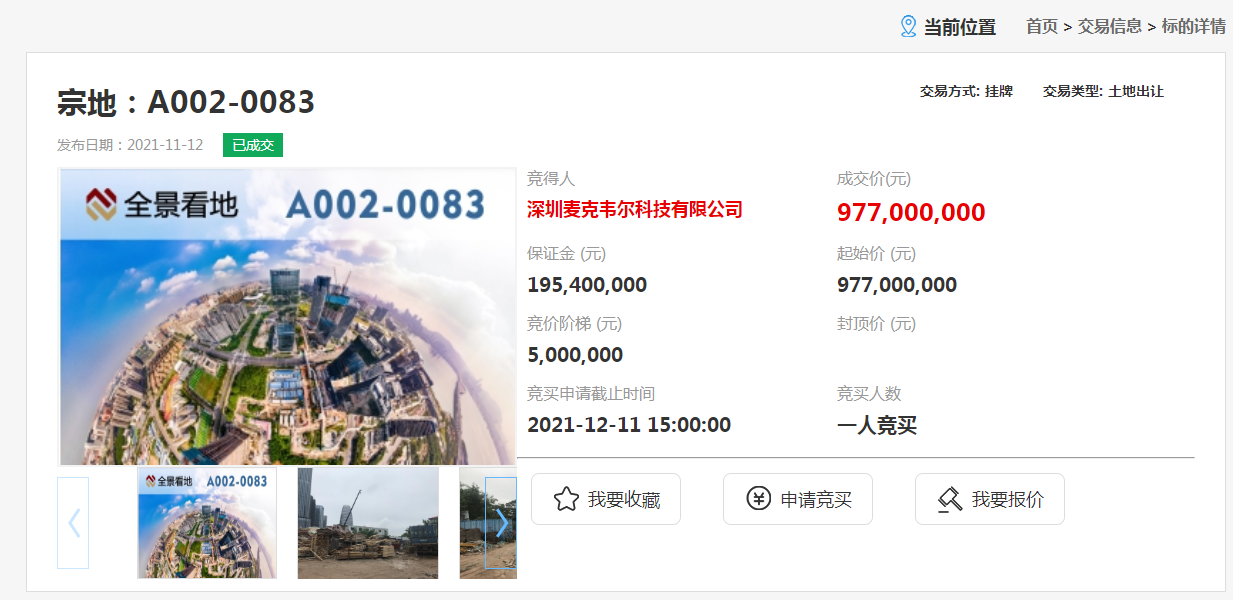This screenshot has height=600, width=1233.
Task: Click the gavel icon on 我要报价
Action: (950, 499)
